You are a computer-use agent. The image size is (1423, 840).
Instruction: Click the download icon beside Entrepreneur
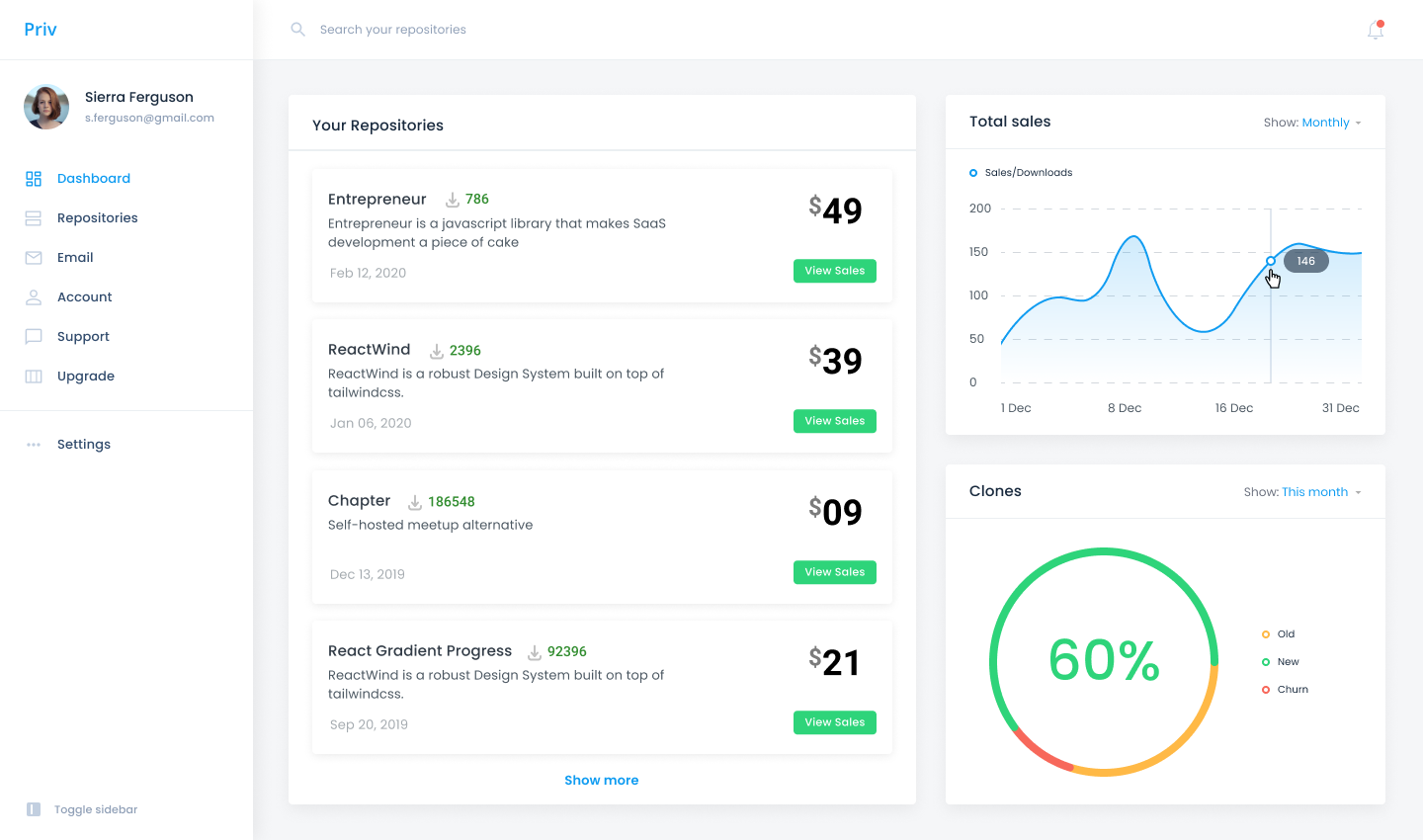coord(453,200)
